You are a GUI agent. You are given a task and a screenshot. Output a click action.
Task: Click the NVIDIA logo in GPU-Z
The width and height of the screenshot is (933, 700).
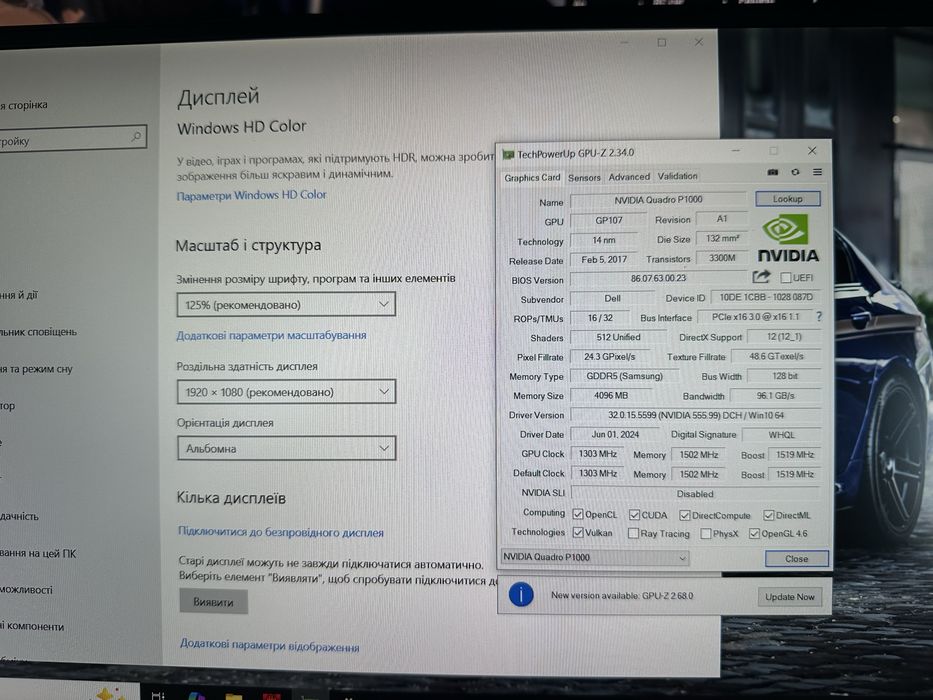(x=787, y=239)
